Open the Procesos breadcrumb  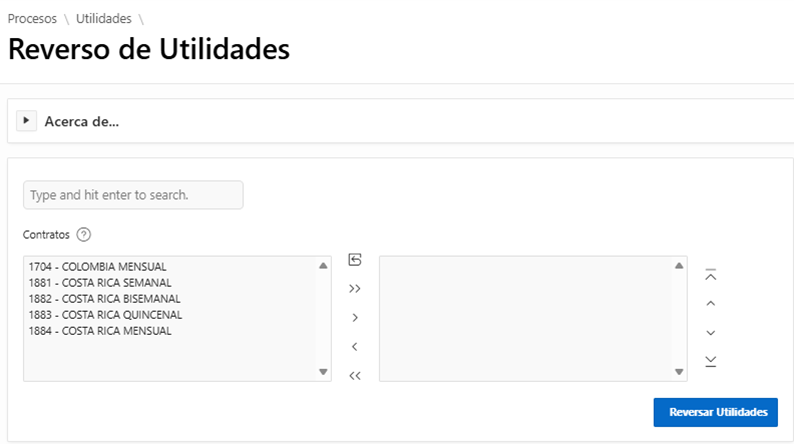(x=32, y=18)
